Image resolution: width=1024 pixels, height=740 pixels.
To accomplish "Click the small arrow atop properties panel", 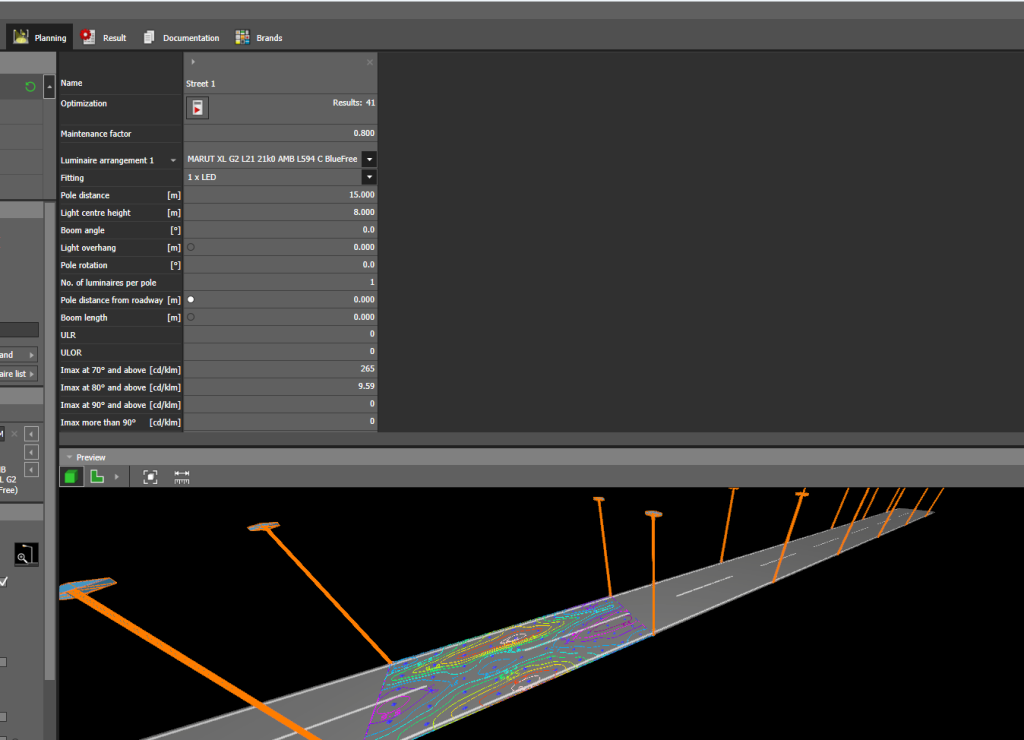I will point(193,62).
